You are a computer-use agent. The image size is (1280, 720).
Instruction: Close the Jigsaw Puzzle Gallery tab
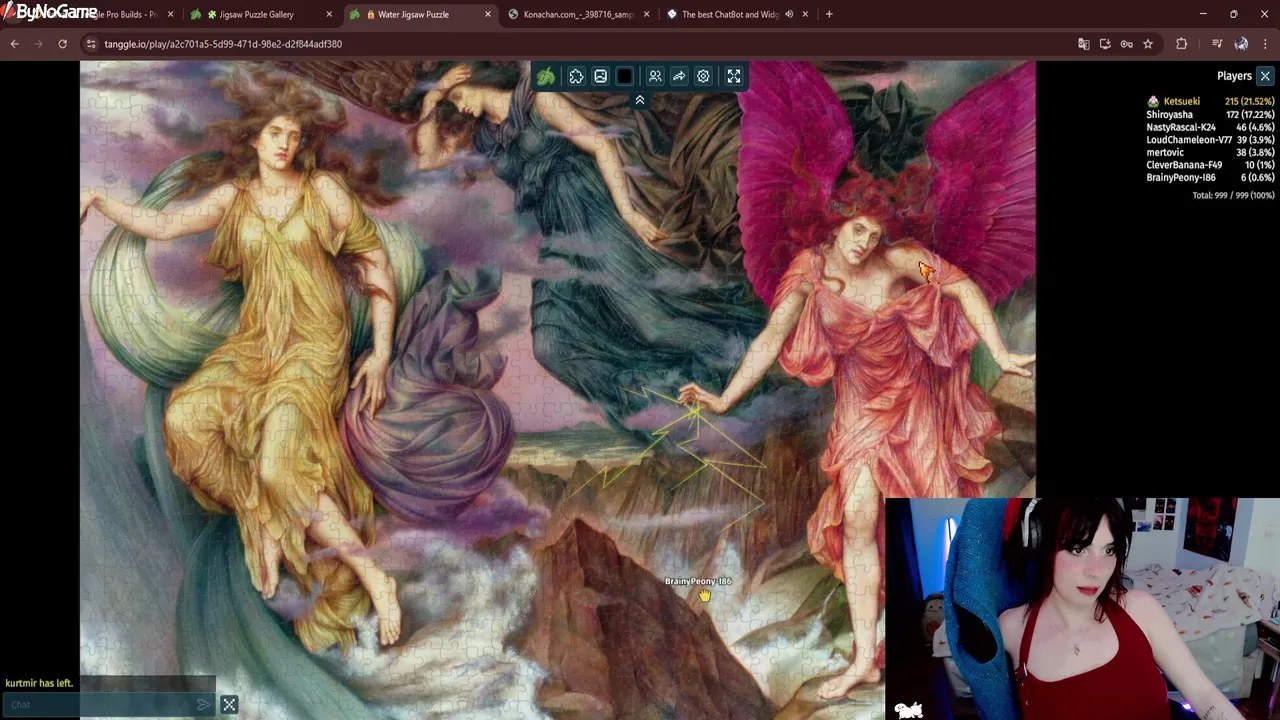329,14
